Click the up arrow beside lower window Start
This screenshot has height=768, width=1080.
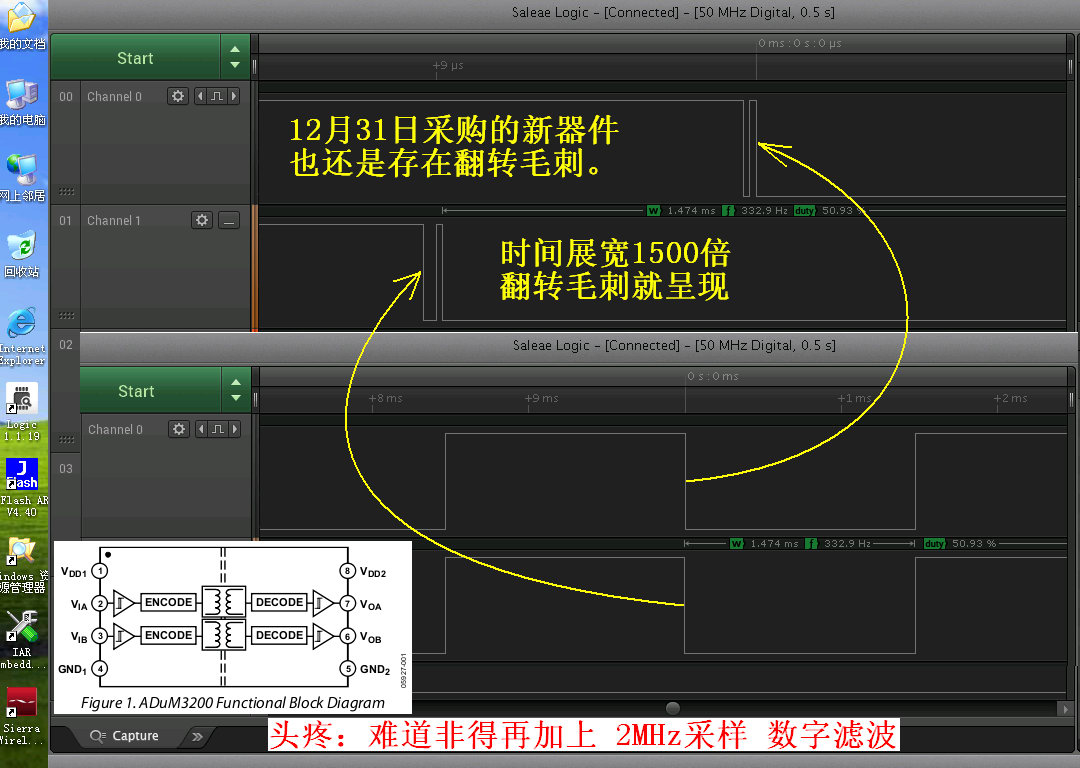click(236, 382)
